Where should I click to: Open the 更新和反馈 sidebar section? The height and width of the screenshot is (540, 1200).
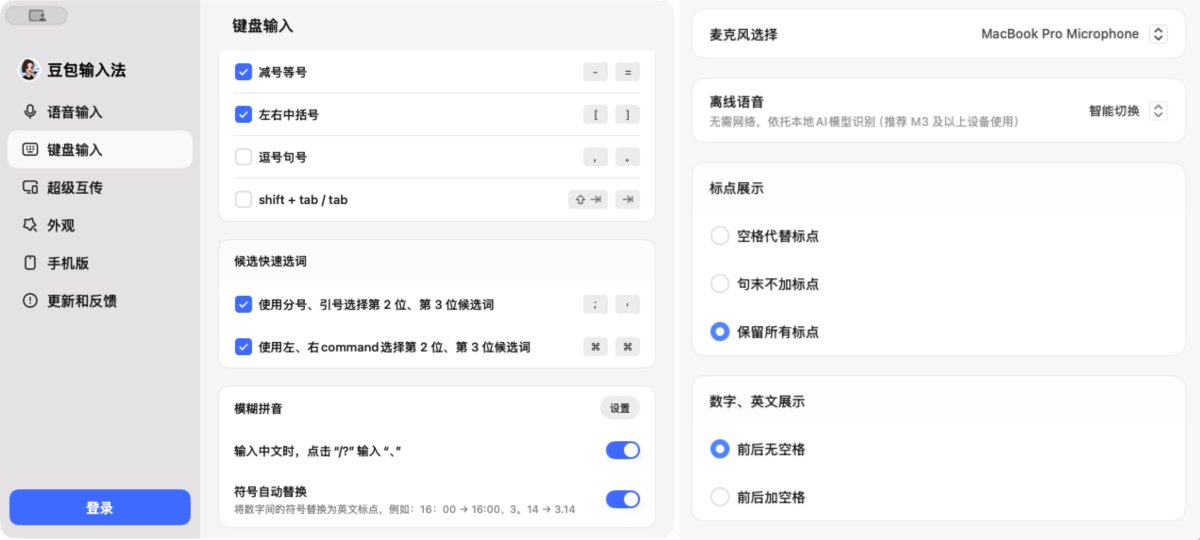[x=100, y=300]
